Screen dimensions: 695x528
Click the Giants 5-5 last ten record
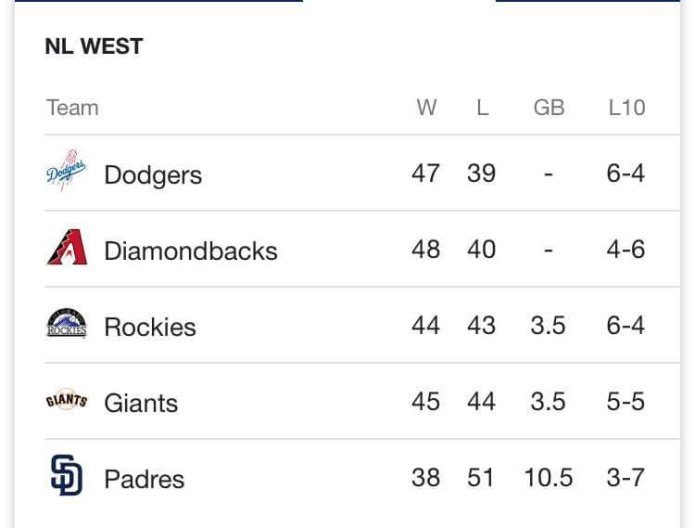click(626, 402)
